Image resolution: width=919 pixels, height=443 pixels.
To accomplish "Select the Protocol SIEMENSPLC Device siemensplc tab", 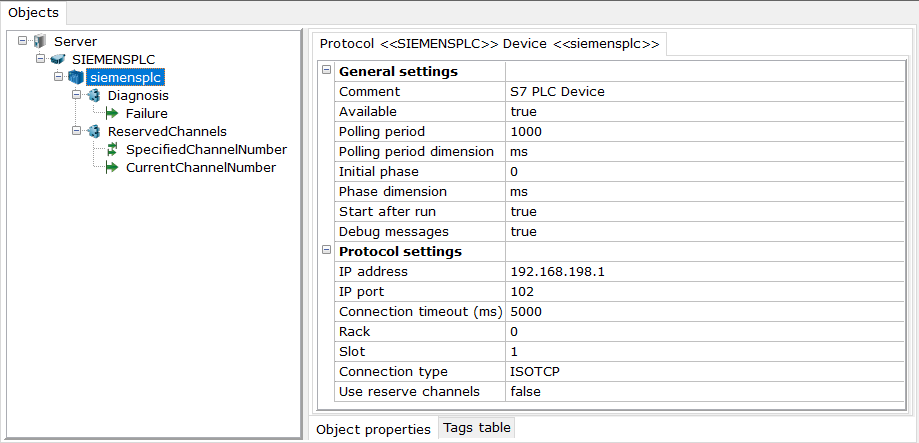I will pyautogui.click(x=489, y=44).
